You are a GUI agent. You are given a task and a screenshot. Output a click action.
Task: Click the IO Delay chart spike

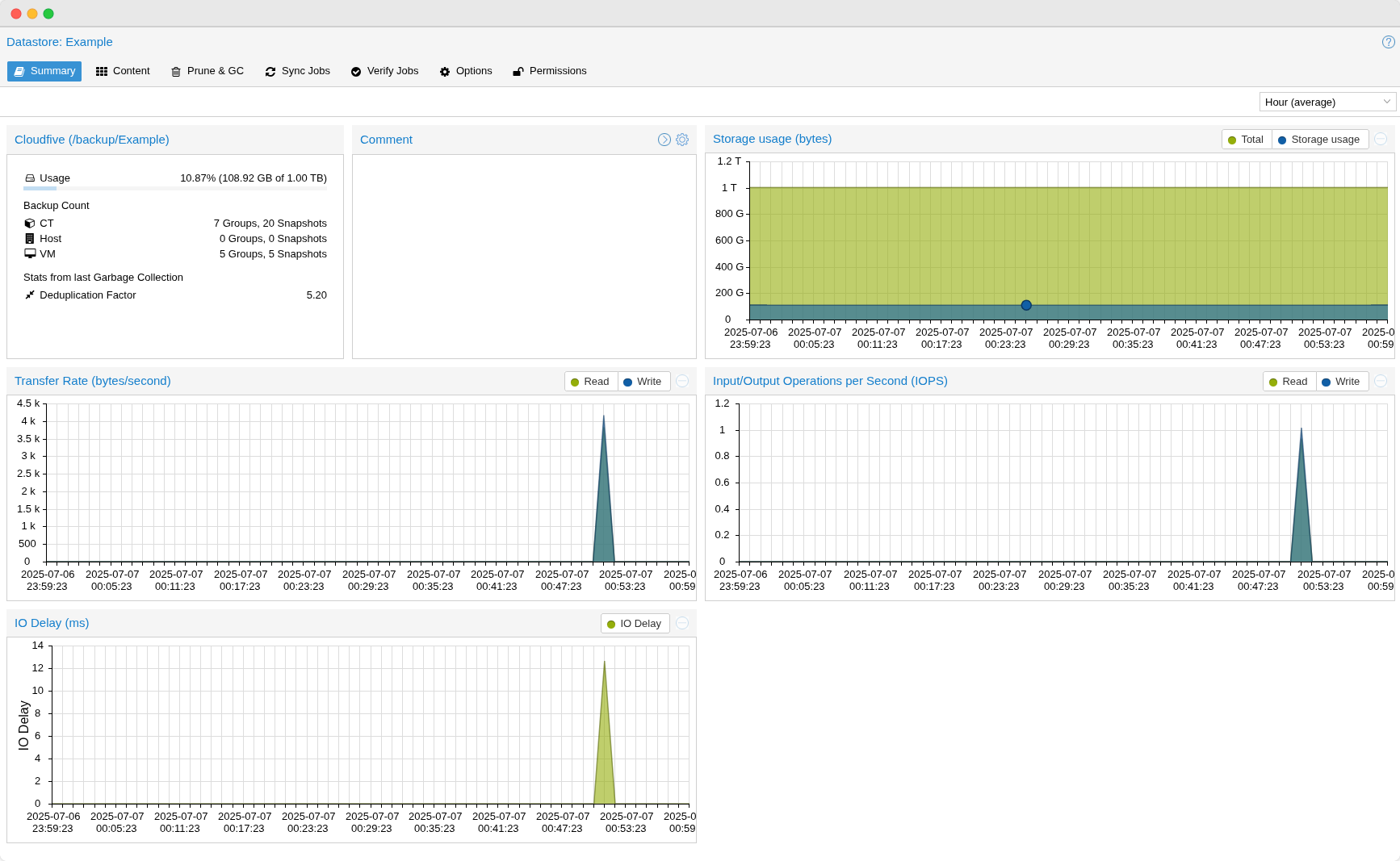click(x=605, y=742)
